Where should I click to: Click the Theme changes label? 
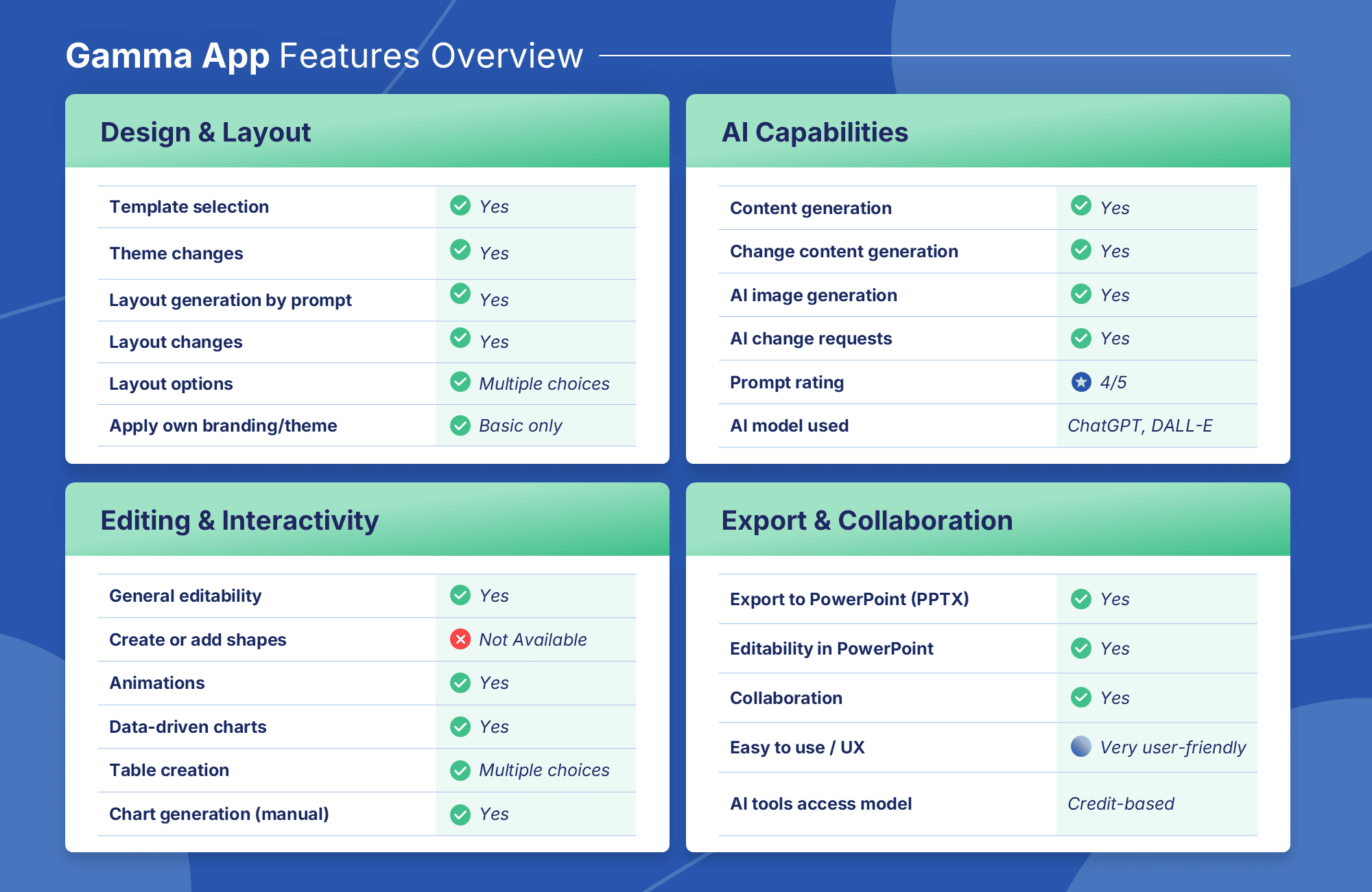[176, 253]
